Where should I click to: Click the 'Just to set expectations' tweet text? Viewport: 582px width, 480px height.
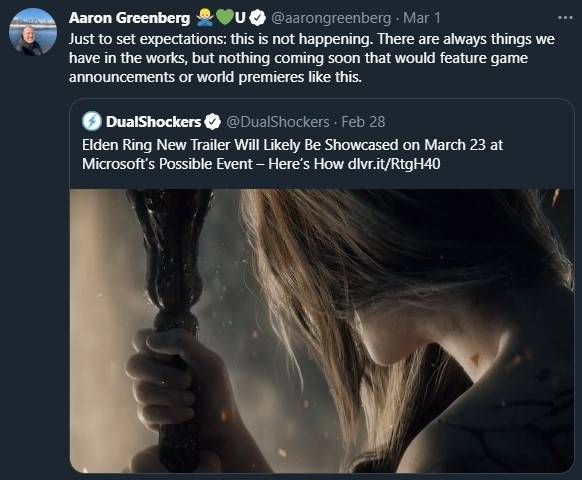coord(312,58)
